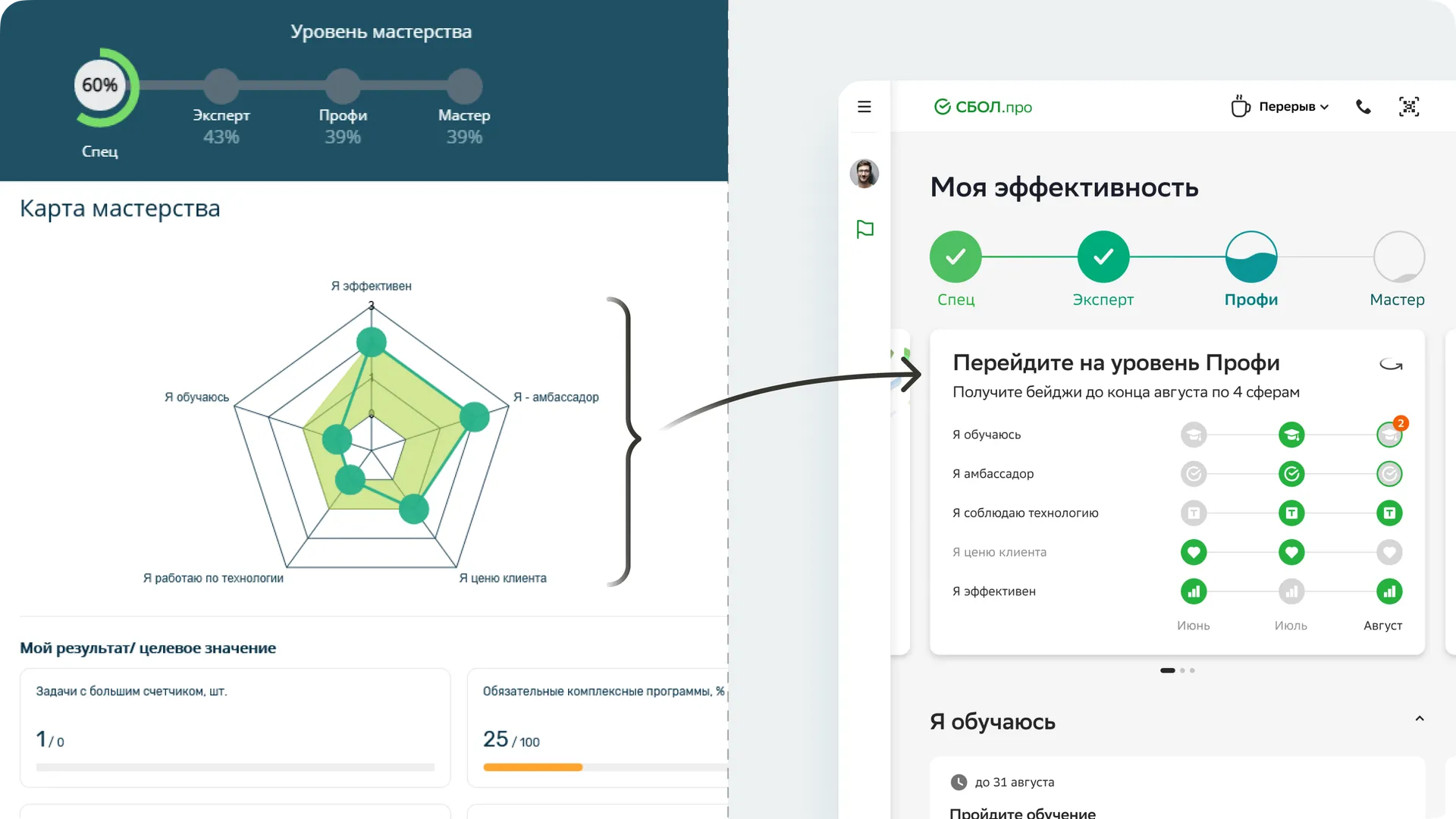1456x819 pixels.
Task: Open the Перерыв status dropdown
Action: pyautogui.click(x=1280, y=107)
